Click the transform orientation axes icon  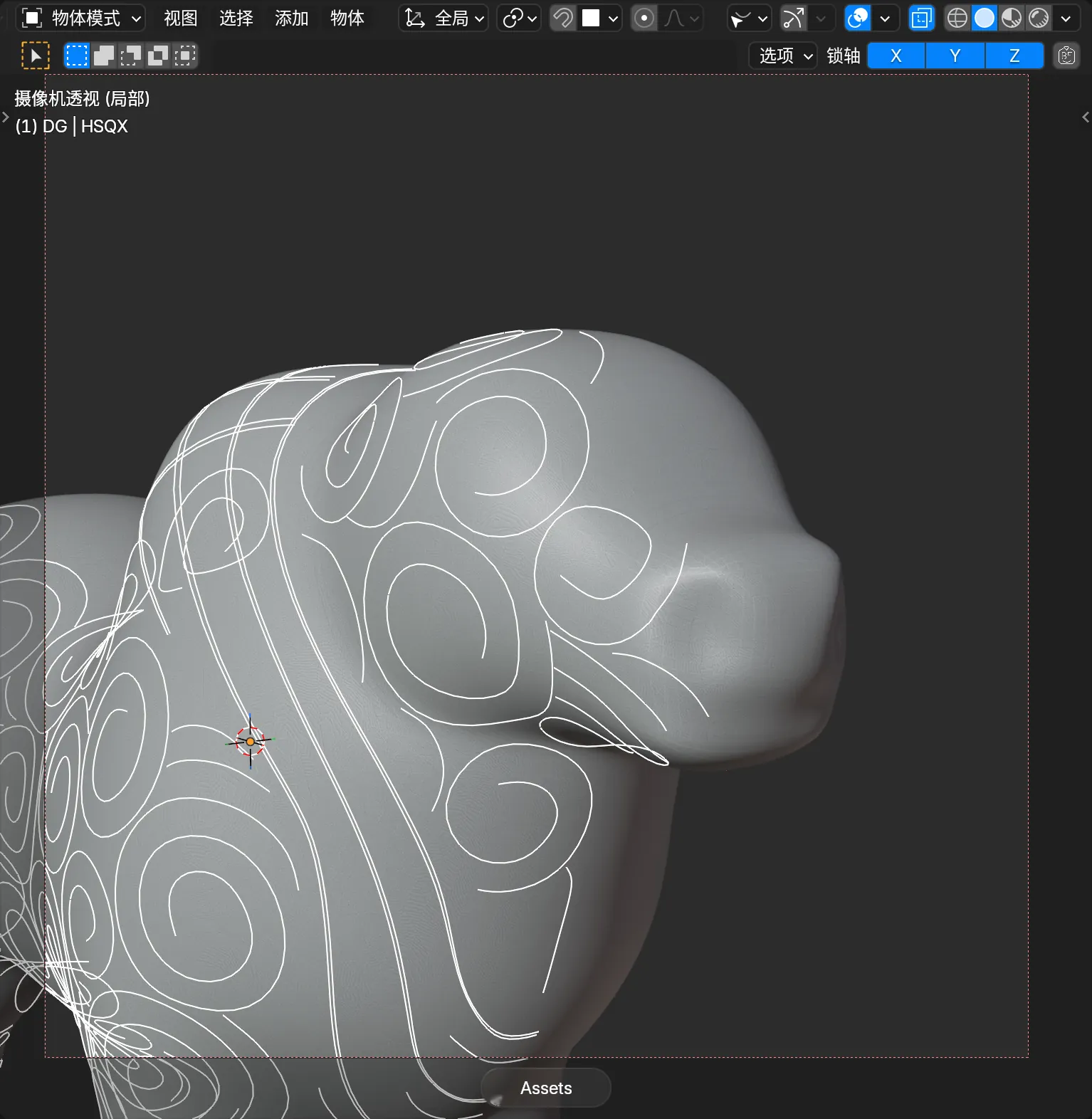(x=415, y=18)
